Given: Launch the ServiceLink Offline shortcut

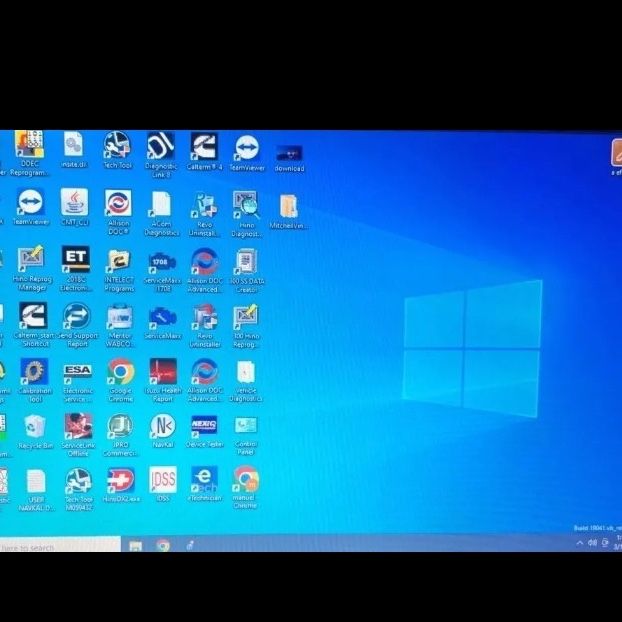Looking at the screenshot, I should [79, 435].
